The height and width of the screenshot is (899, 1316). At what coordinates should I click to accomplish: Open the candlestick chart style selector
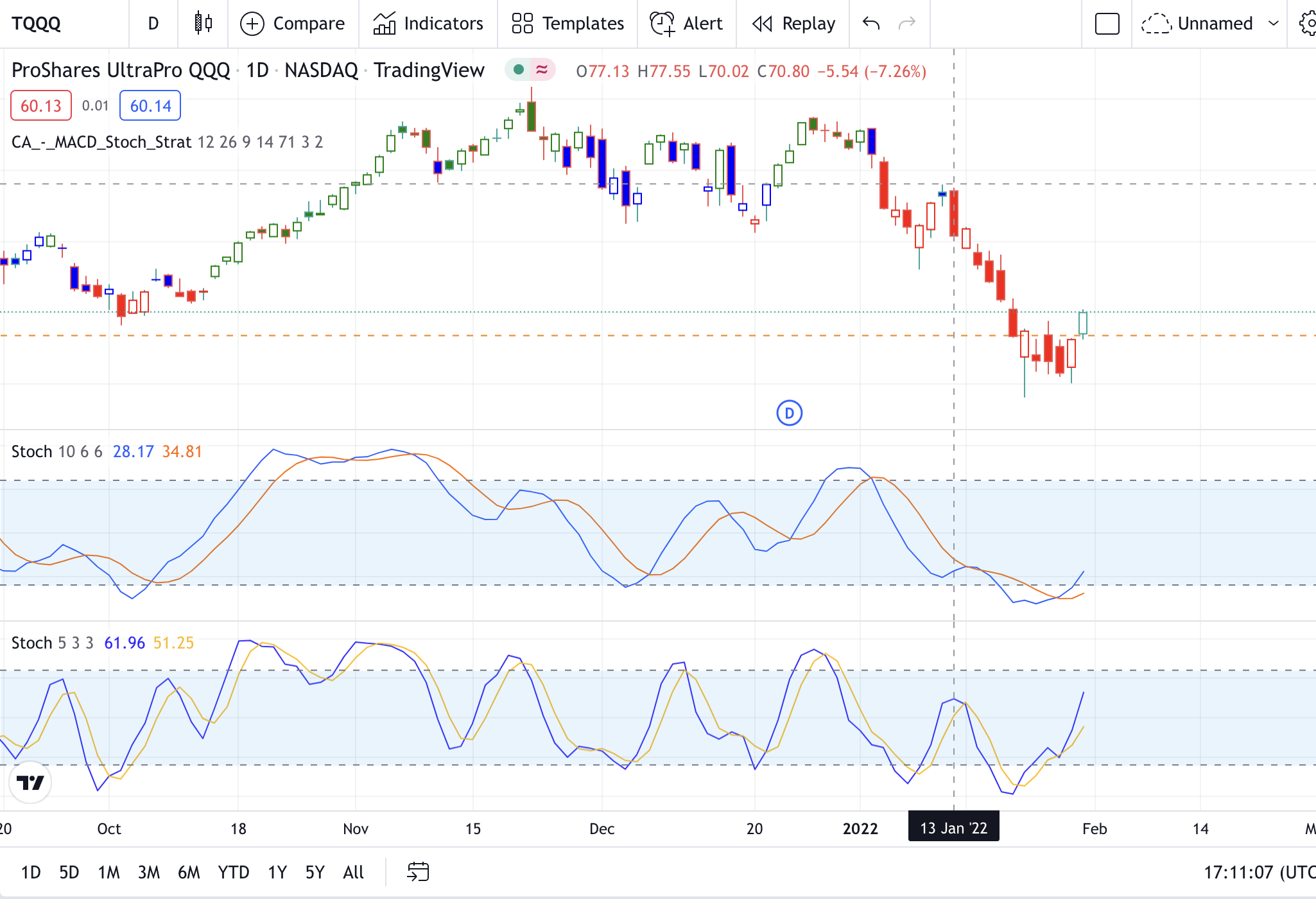tap(203, 24)
